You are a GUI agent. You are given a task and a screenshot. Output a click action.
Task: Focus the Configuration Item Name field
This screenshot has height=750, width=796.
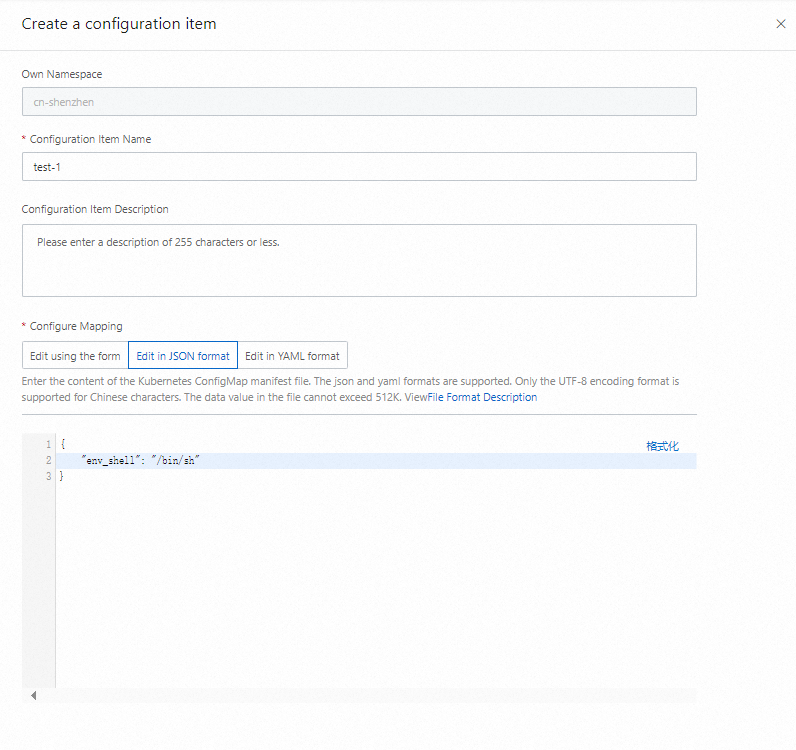pyautogui.click(x=359, y=167)
